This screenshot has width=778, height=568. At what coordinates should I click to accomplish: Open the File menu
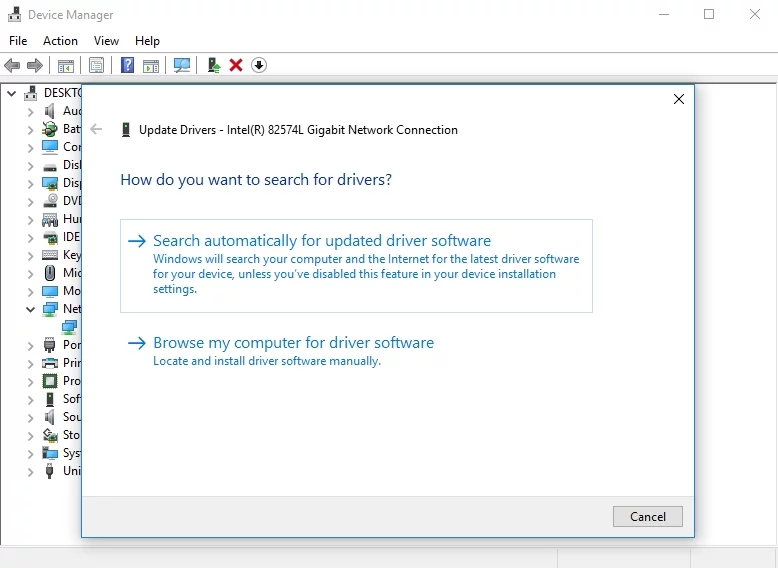[18, 41]
